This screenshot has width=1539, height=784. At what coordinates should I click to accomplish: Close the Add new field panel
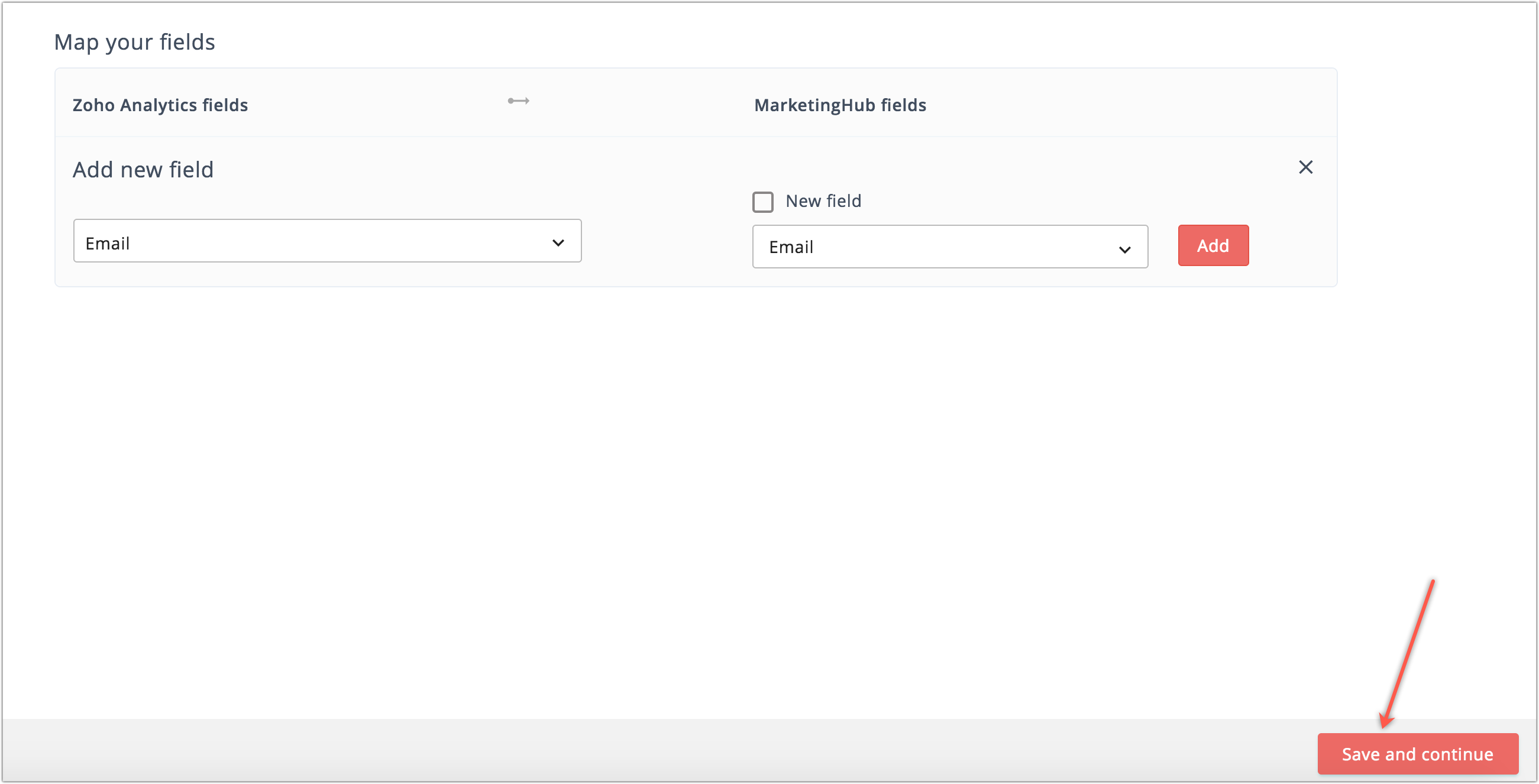1305,167
